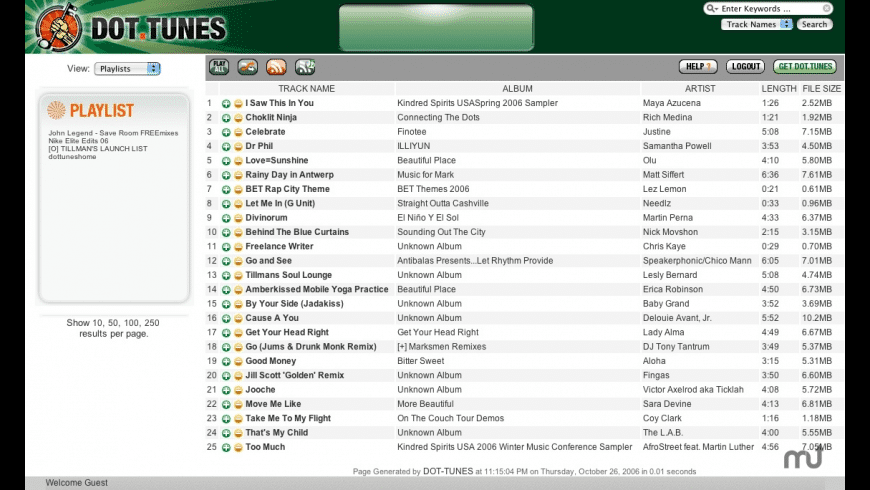Click green plus icon for I Saw This In You
870x490 pixels.
pos(226,104)
